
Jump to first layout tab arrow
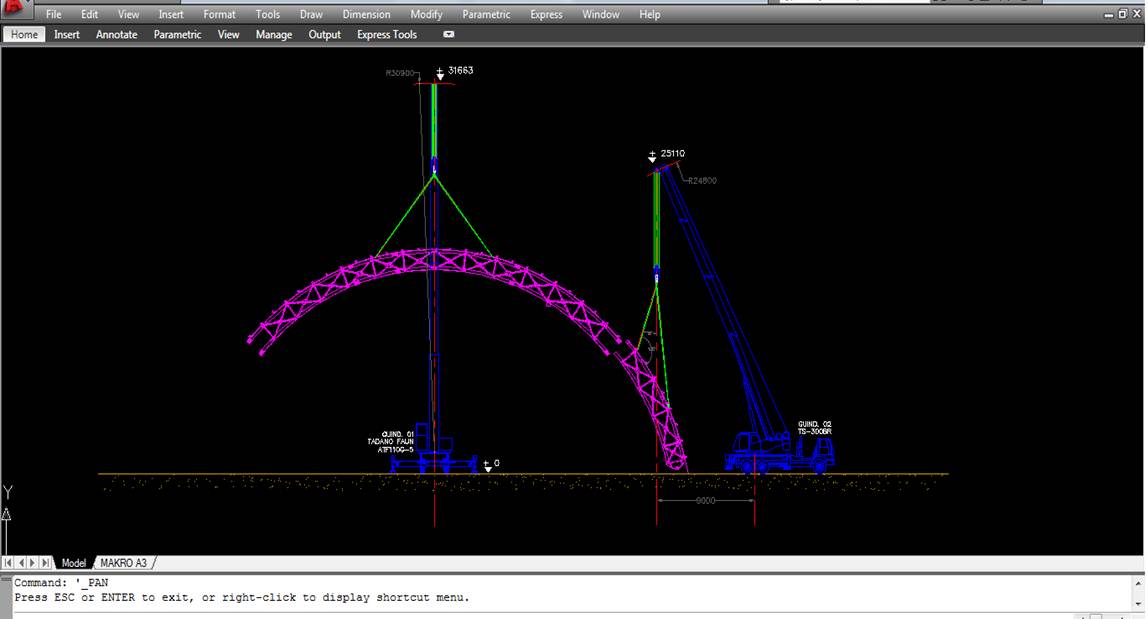(9, 563)
